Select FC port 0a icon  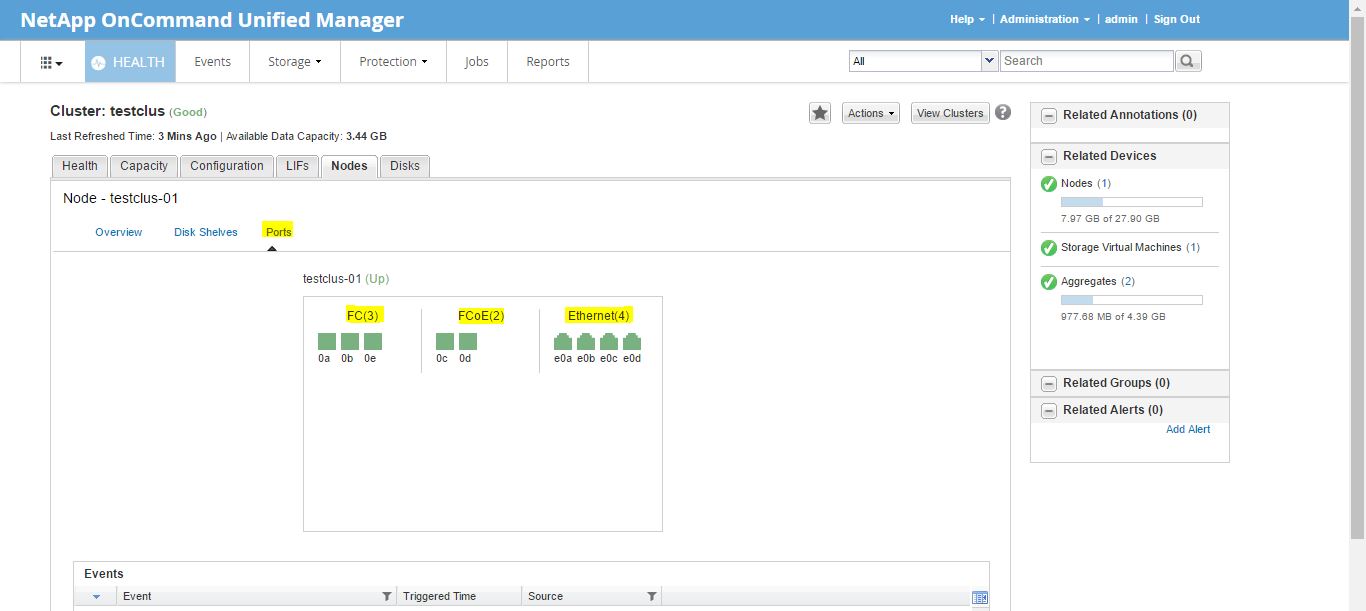(325, 341)
